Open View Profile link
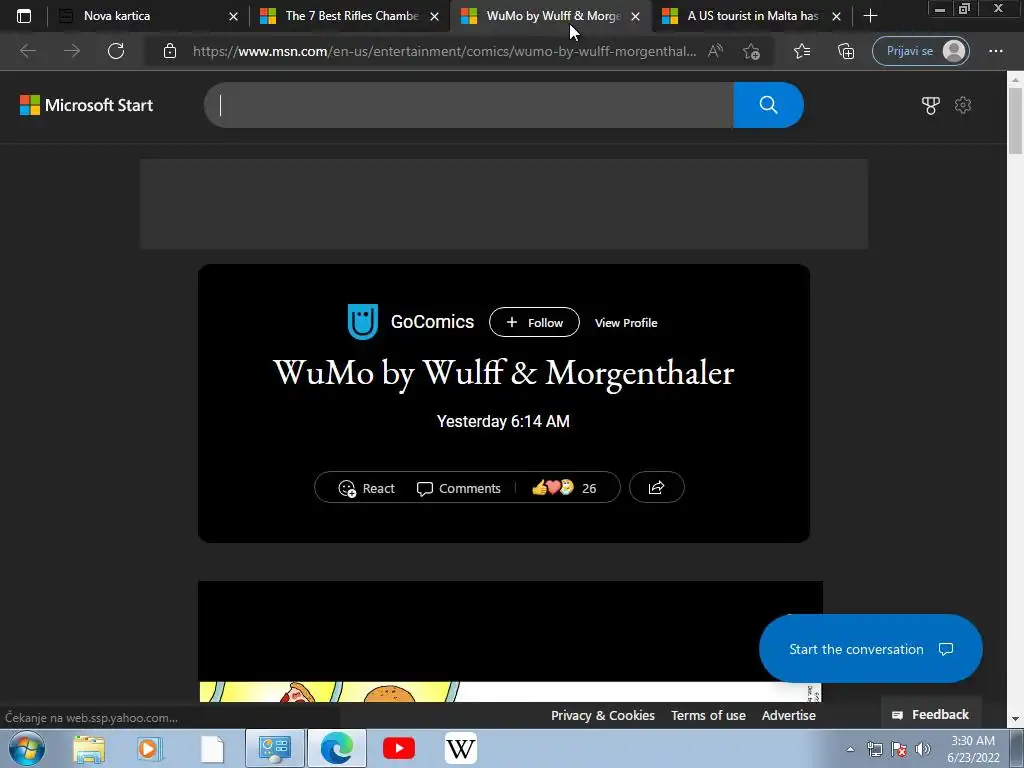This screenshot has width=1024, height=768. click(x=626, y=323)
